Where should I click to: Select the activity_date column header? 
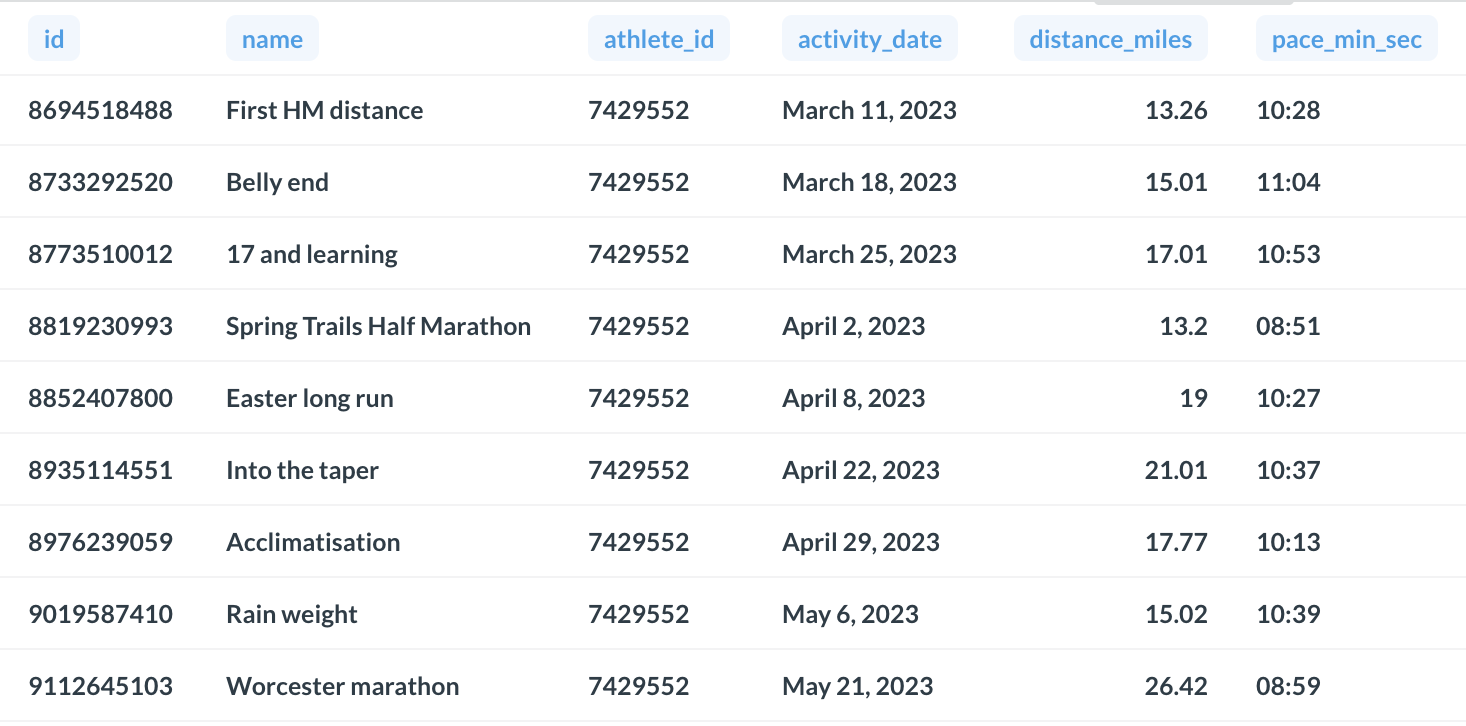869,38
